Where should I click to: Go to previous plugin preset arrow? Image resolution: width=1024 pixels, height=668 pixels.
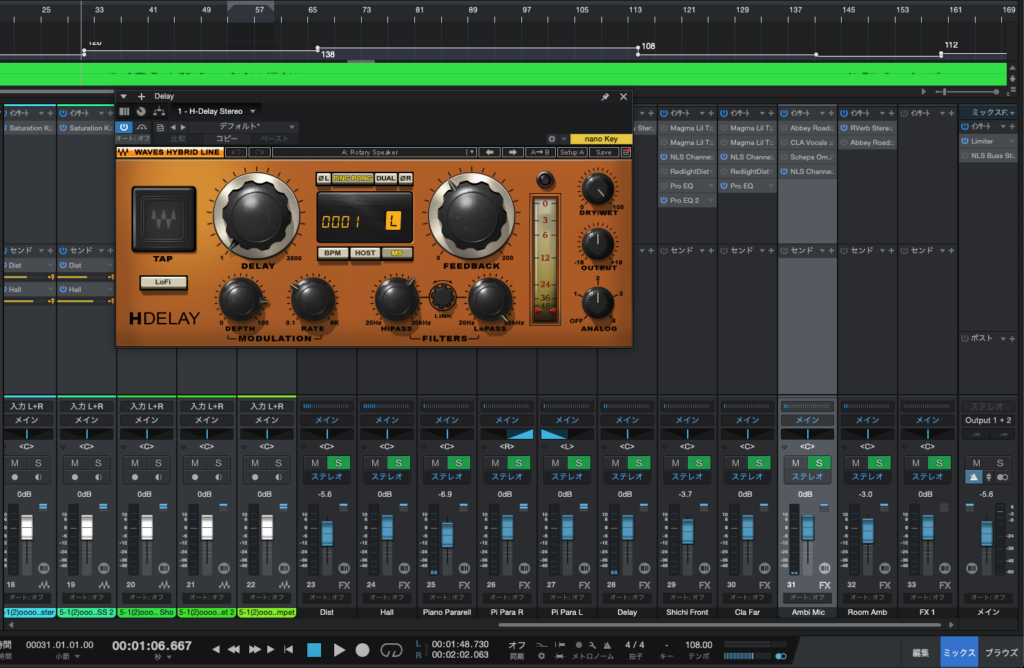pos(173,127)
